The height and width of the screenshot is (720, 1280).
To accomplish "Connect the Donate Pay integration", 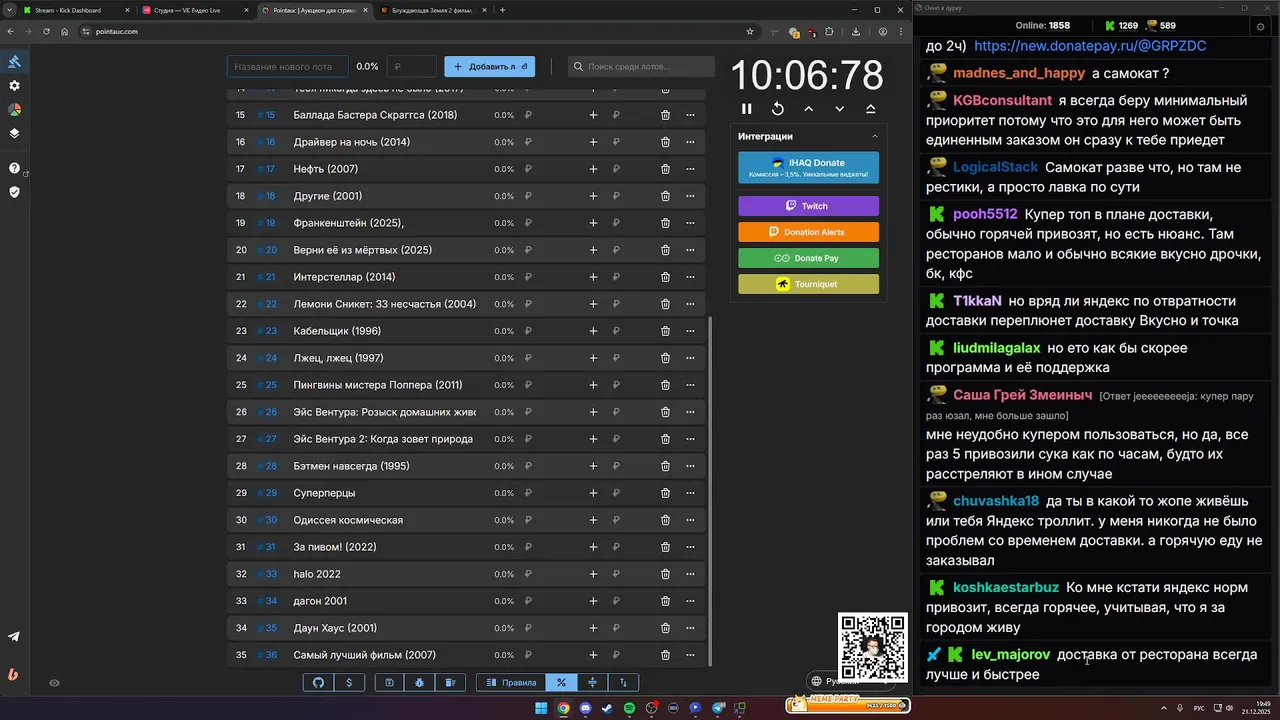I will pos(808,258).
